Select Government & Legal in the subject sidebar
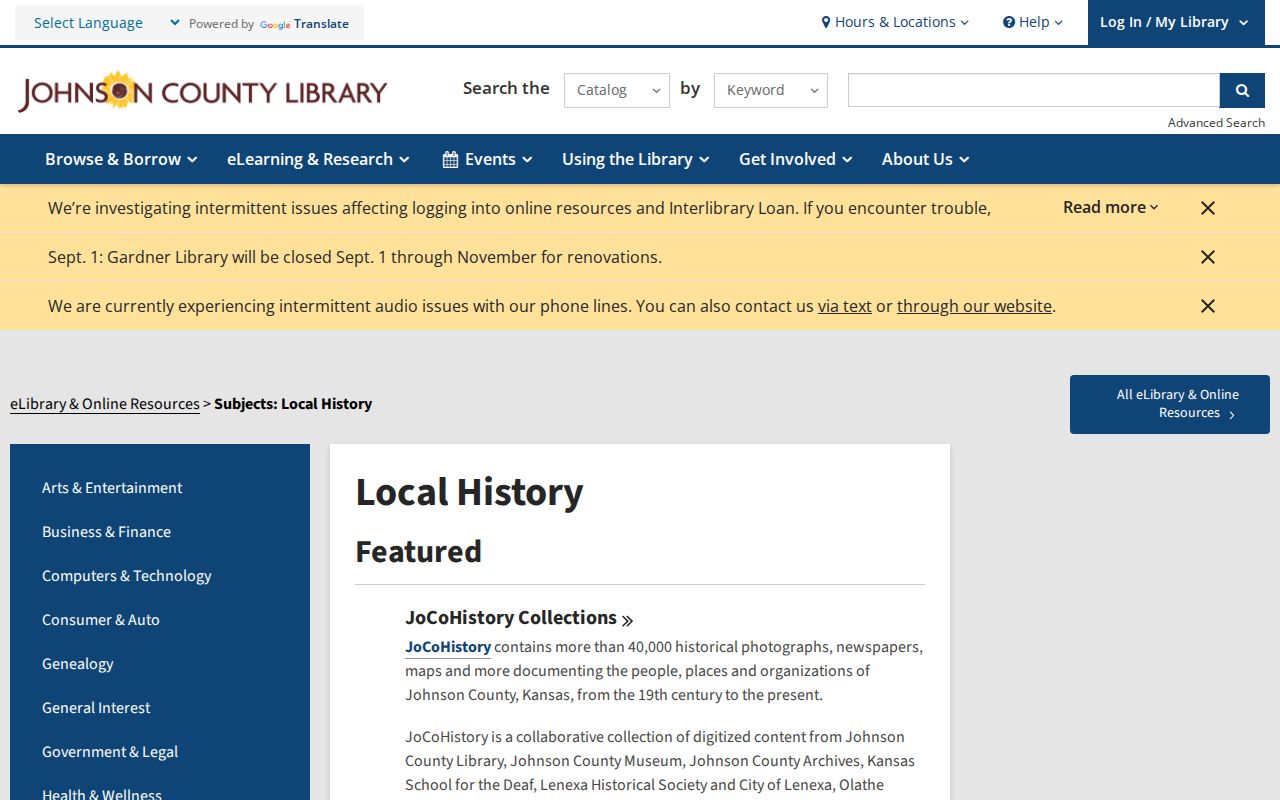Screen dimensions: 1280x800 tap(110, 752)
